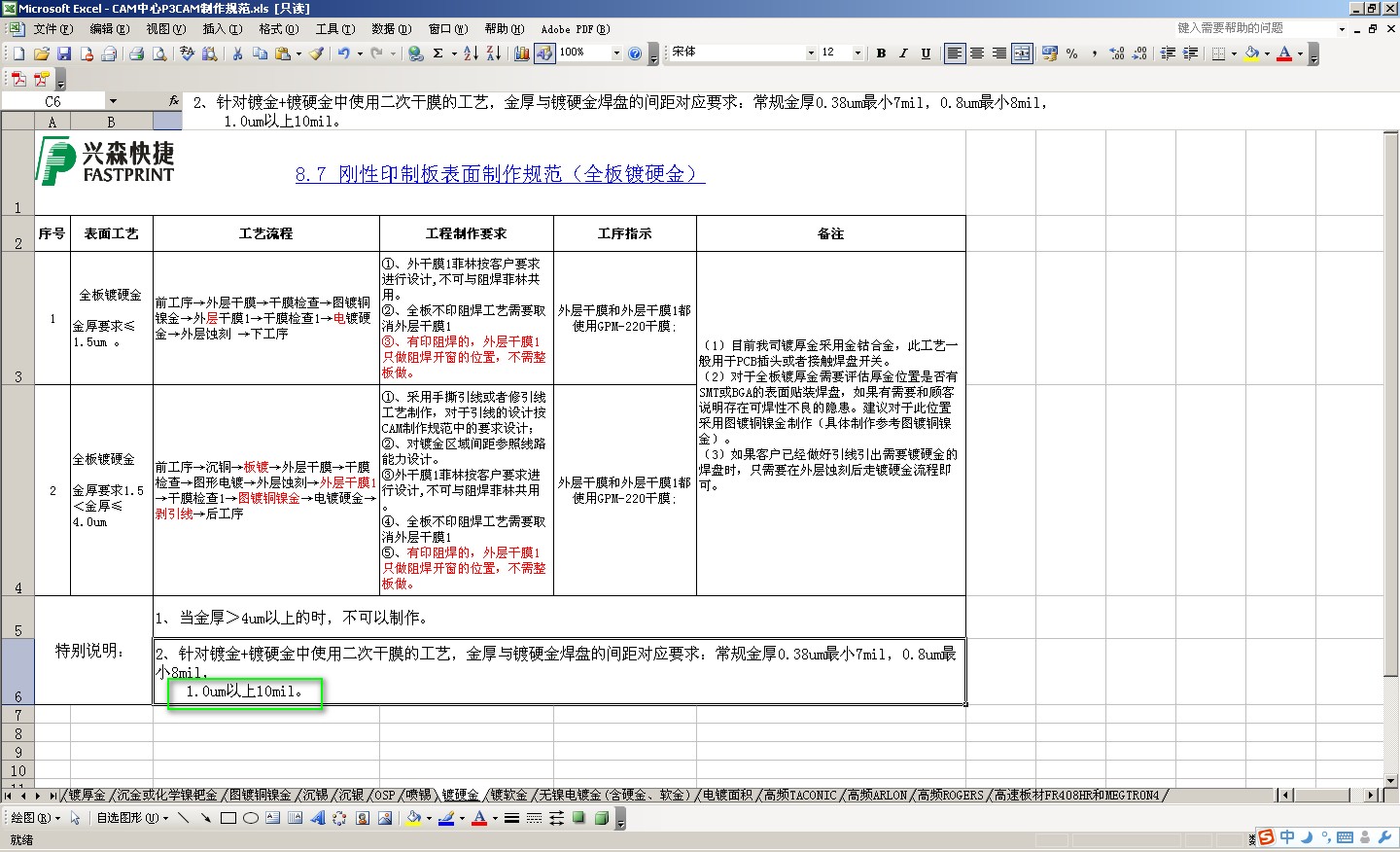Screen dimensions: 1400x852
Task: Decrease the cell indent
Action: 1168,53
